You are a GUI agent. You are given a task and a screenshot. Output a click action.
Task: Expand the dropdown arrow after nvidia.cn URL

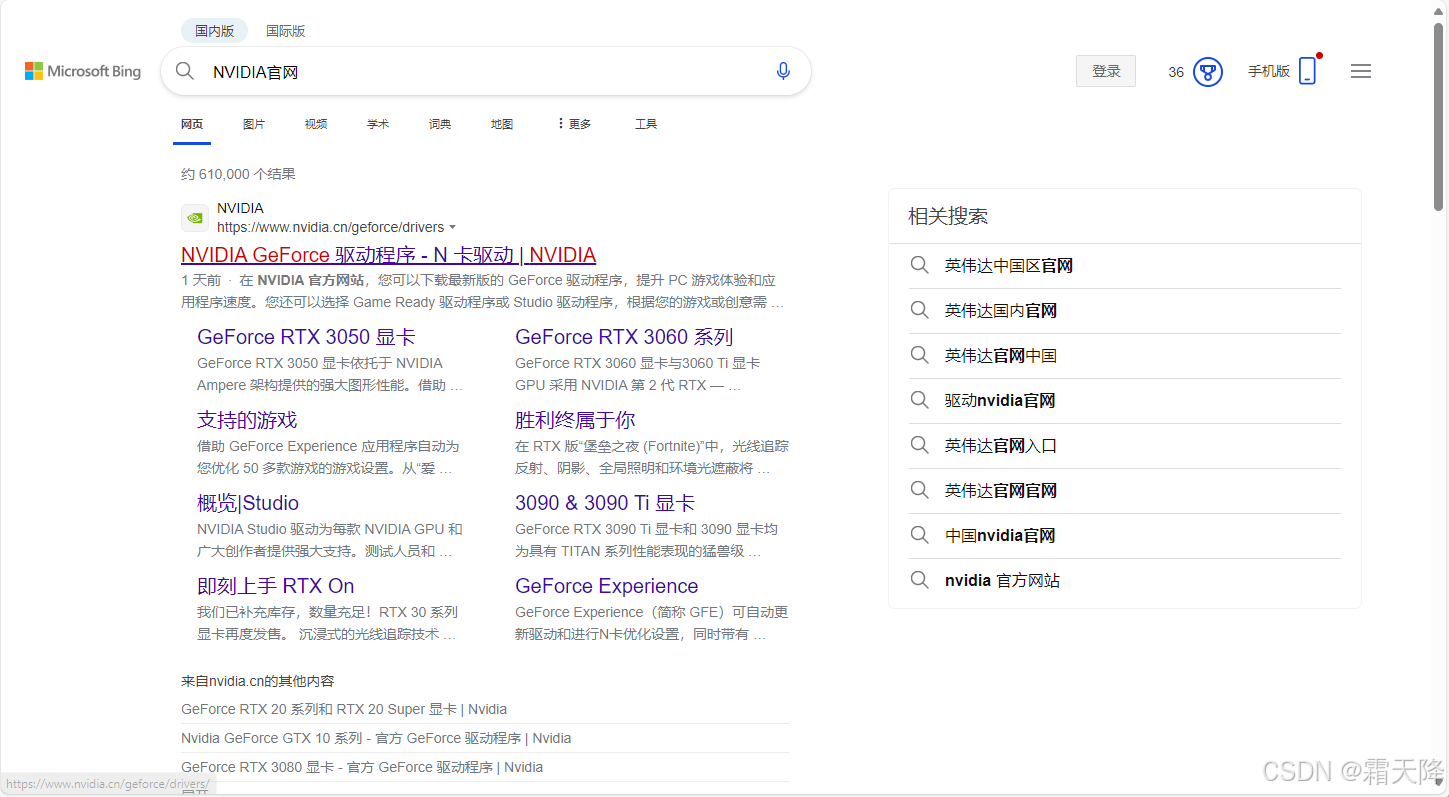pos(453,228)
